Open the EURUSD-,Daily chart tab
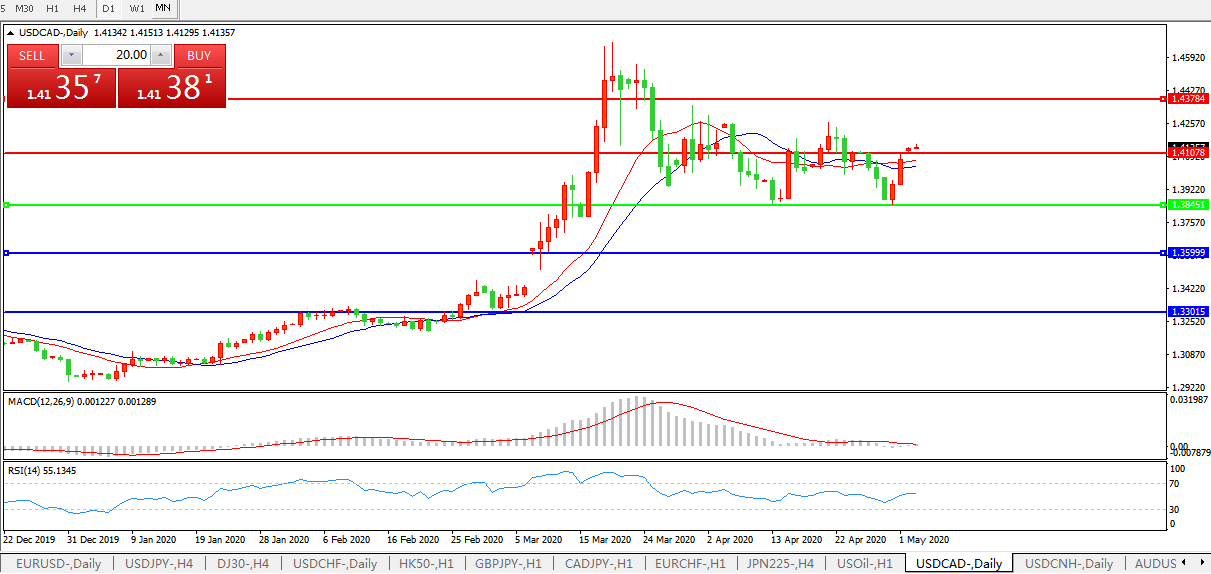The image size is (1211, 574). click(x=58, y=564)
